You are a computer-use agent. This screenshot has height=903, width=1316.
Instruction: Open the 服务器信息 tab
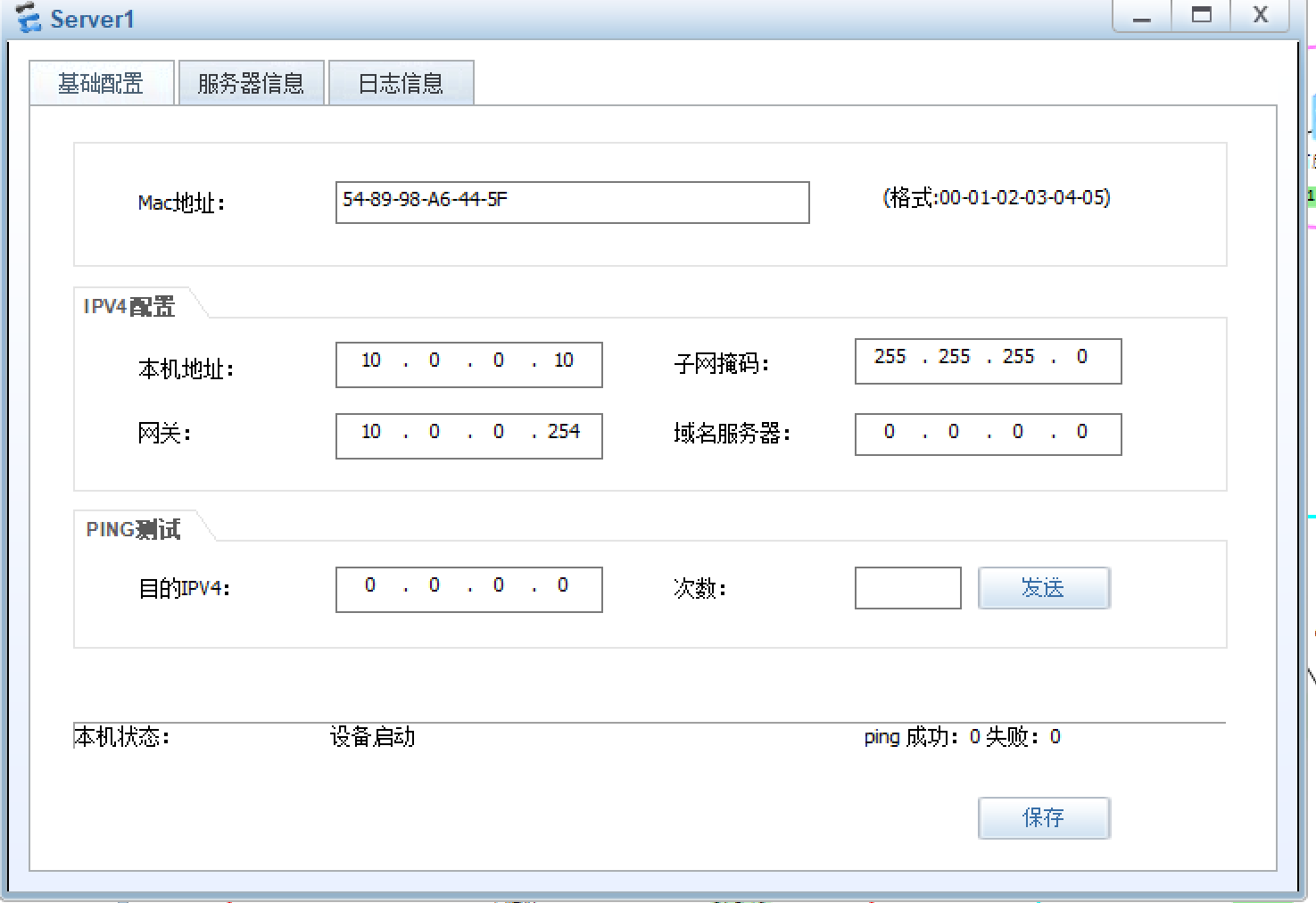[x=252, y=83]
